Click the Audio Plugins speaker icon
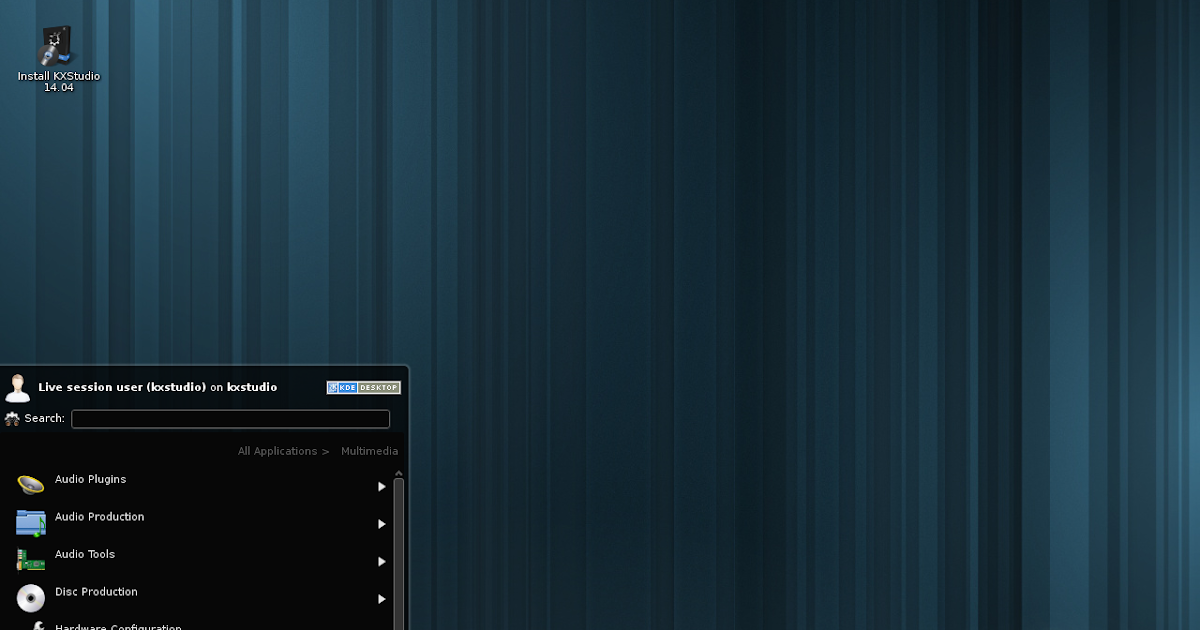Image resolution: width=1200 pixels, height=630 pixels. point(31,485)
